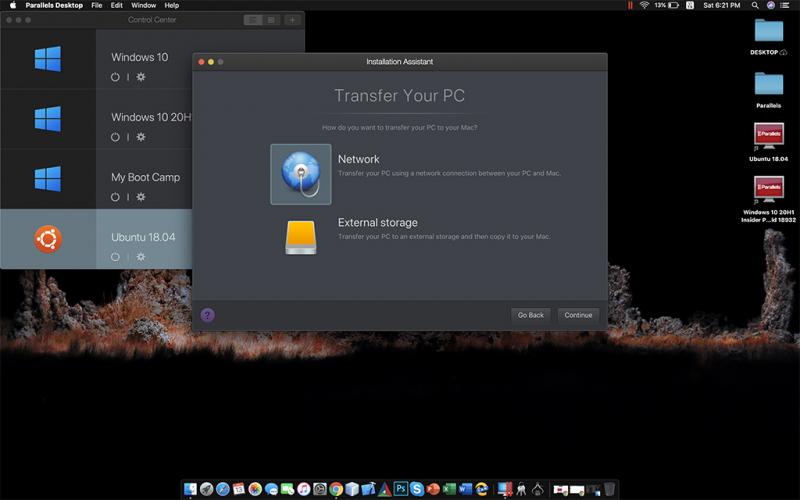The image size is (800, 500).
Task: Open Skype in the Dock
Action: pyautogui.click(x=417, y=489)
